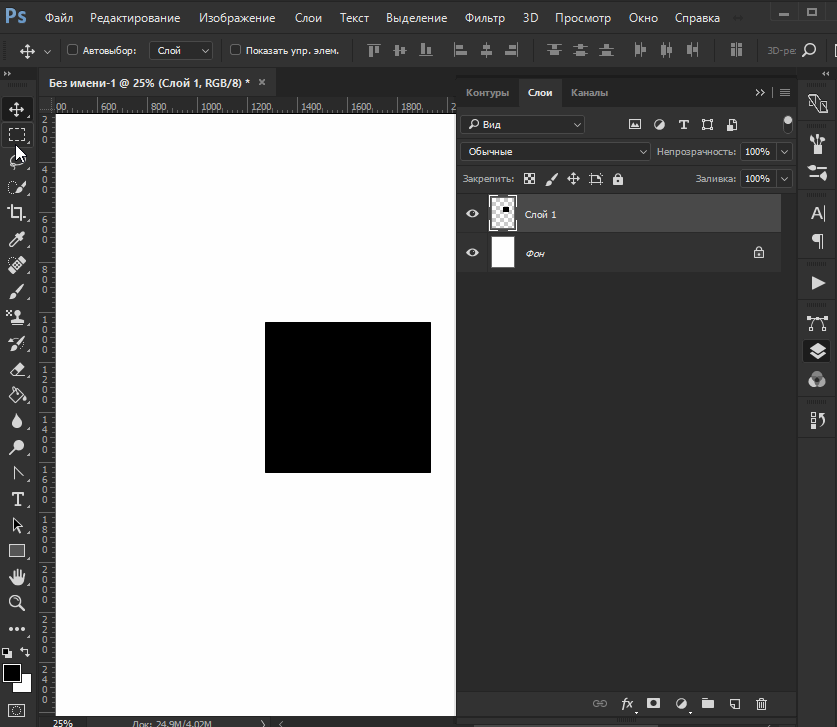Switch to the Каналы tab

[589, 93]
